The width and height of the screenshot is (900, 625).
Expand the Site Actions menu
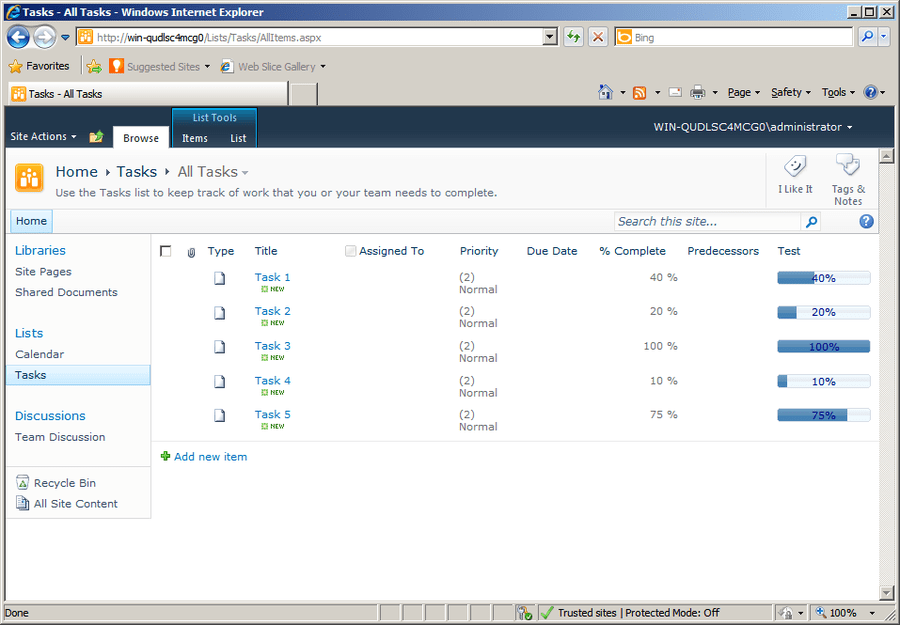tap(40, 136)
